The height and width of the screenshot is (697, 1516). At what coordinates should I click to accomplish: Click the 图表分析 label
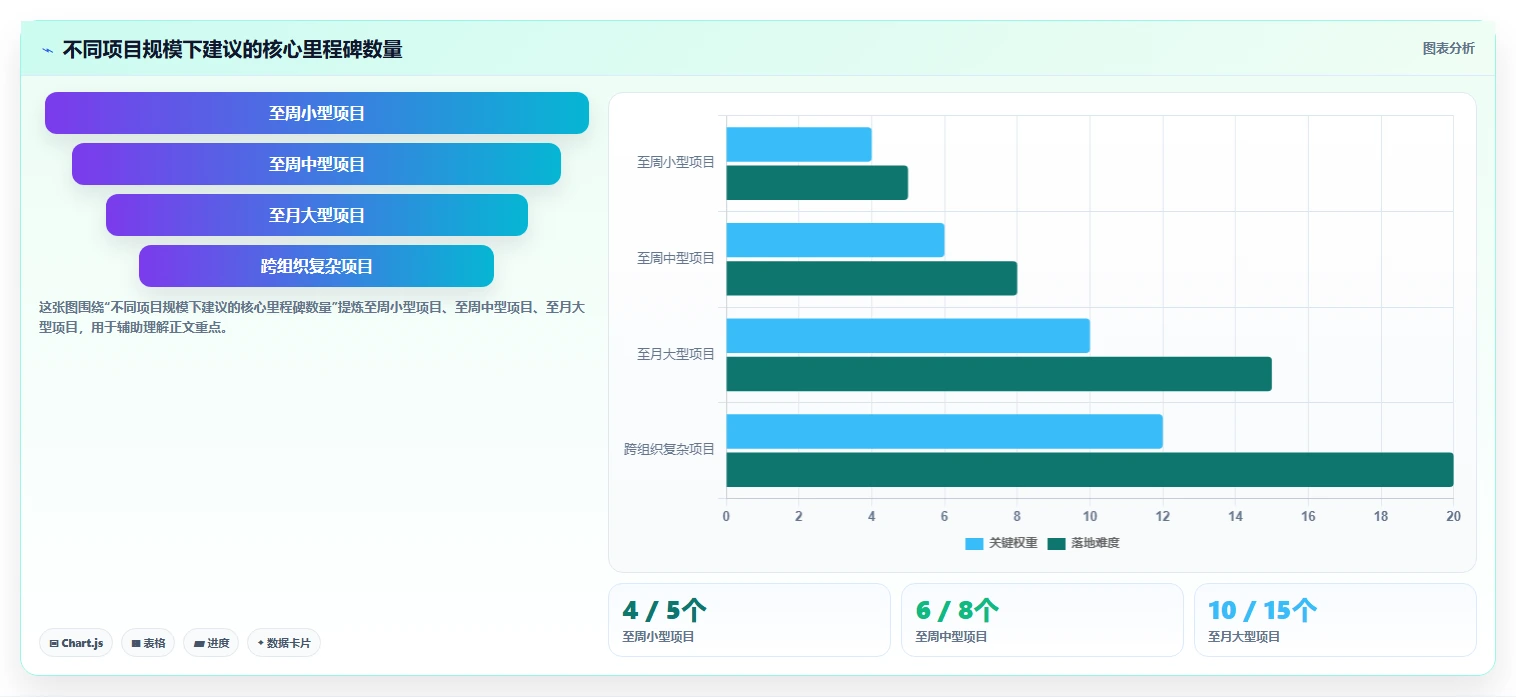click(x=1448, y=48)
